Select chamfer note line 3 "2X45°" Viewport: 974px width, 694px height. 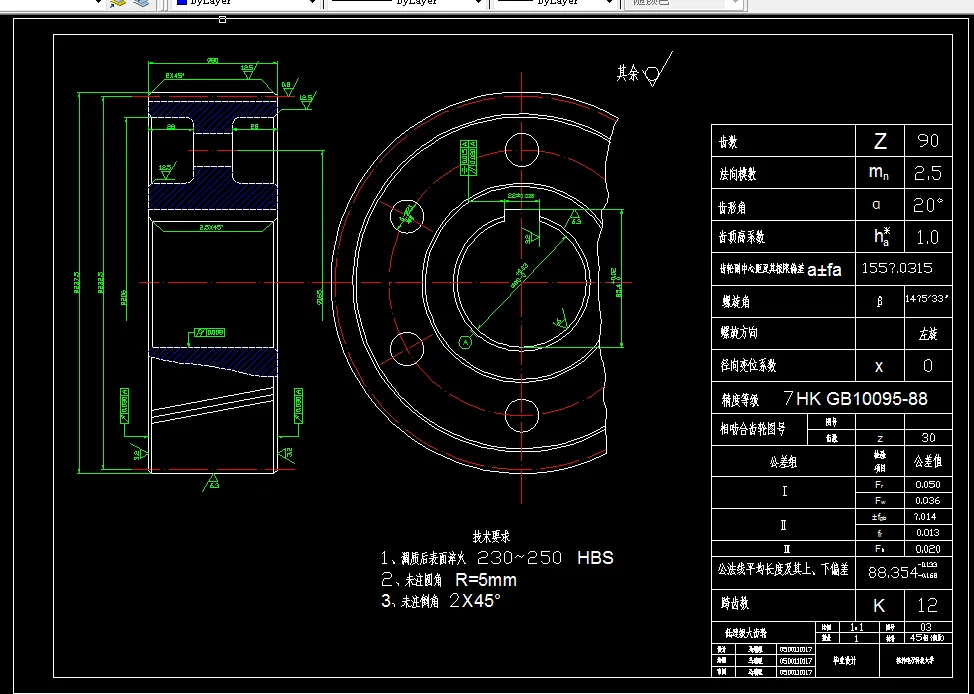(475, 601)
